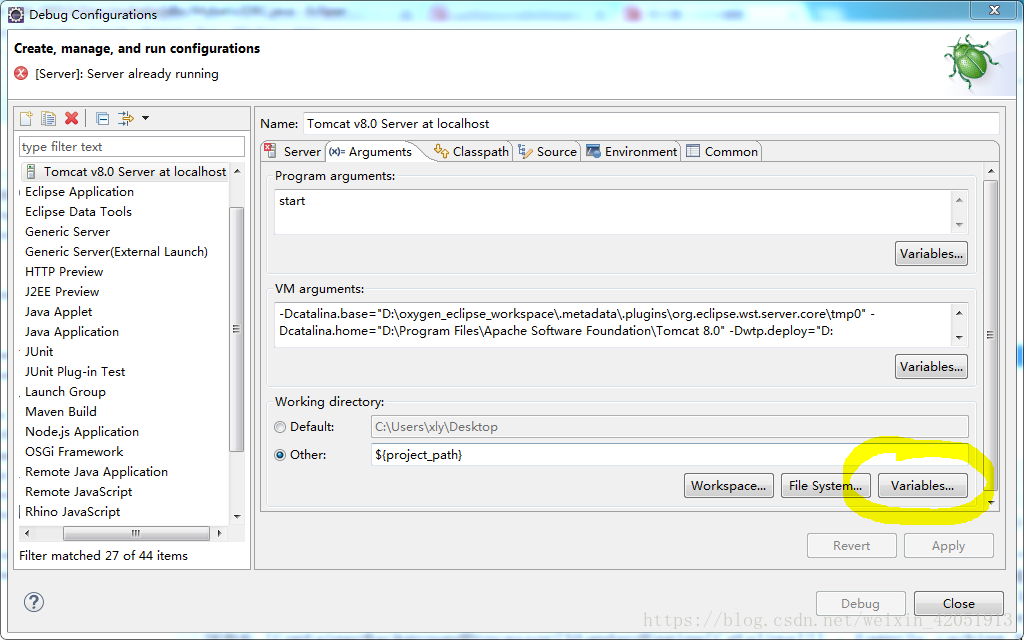The image size is (1024, 640).
Task: Select OSGi Framework in list
Action: pos(74,452)
